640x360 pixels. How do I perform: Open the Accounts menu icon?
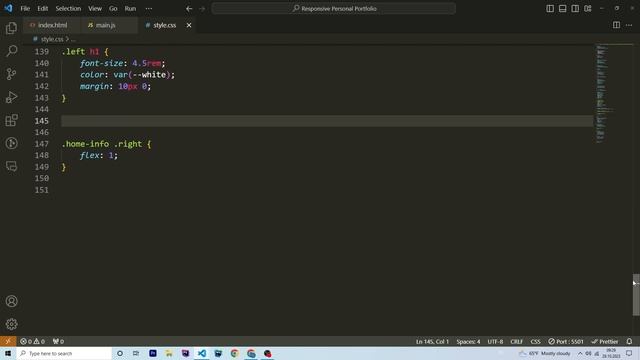(x=11, y=301)
